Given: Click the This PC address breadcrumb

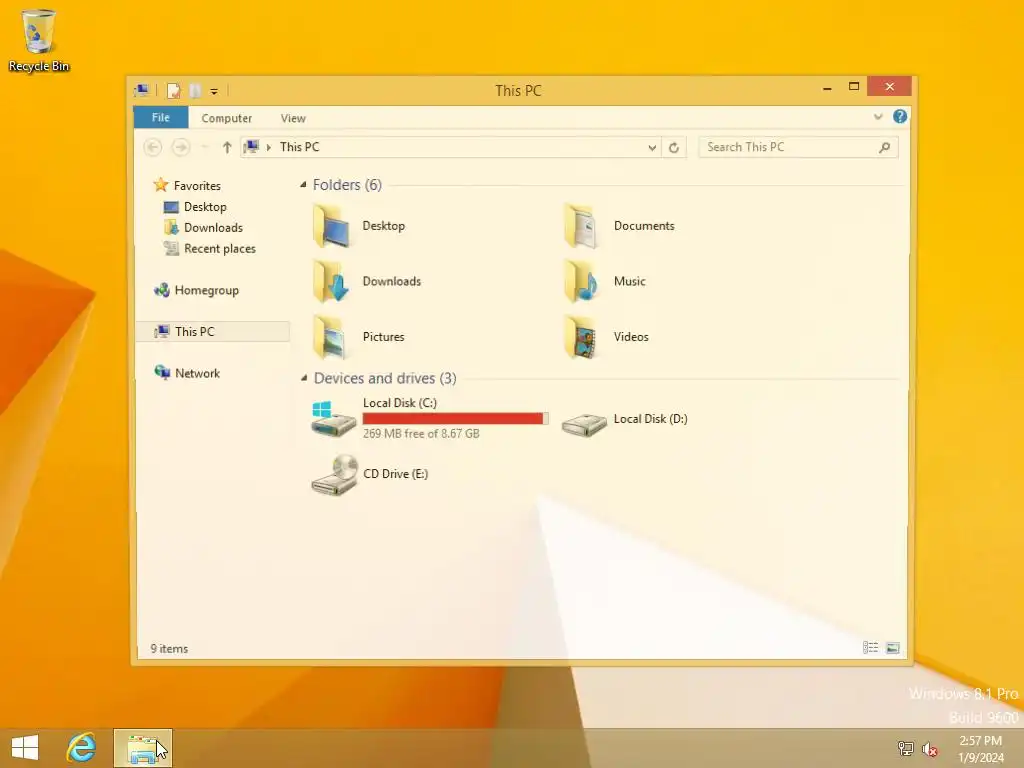Looking at the screenshot, I should pos(300,148).
